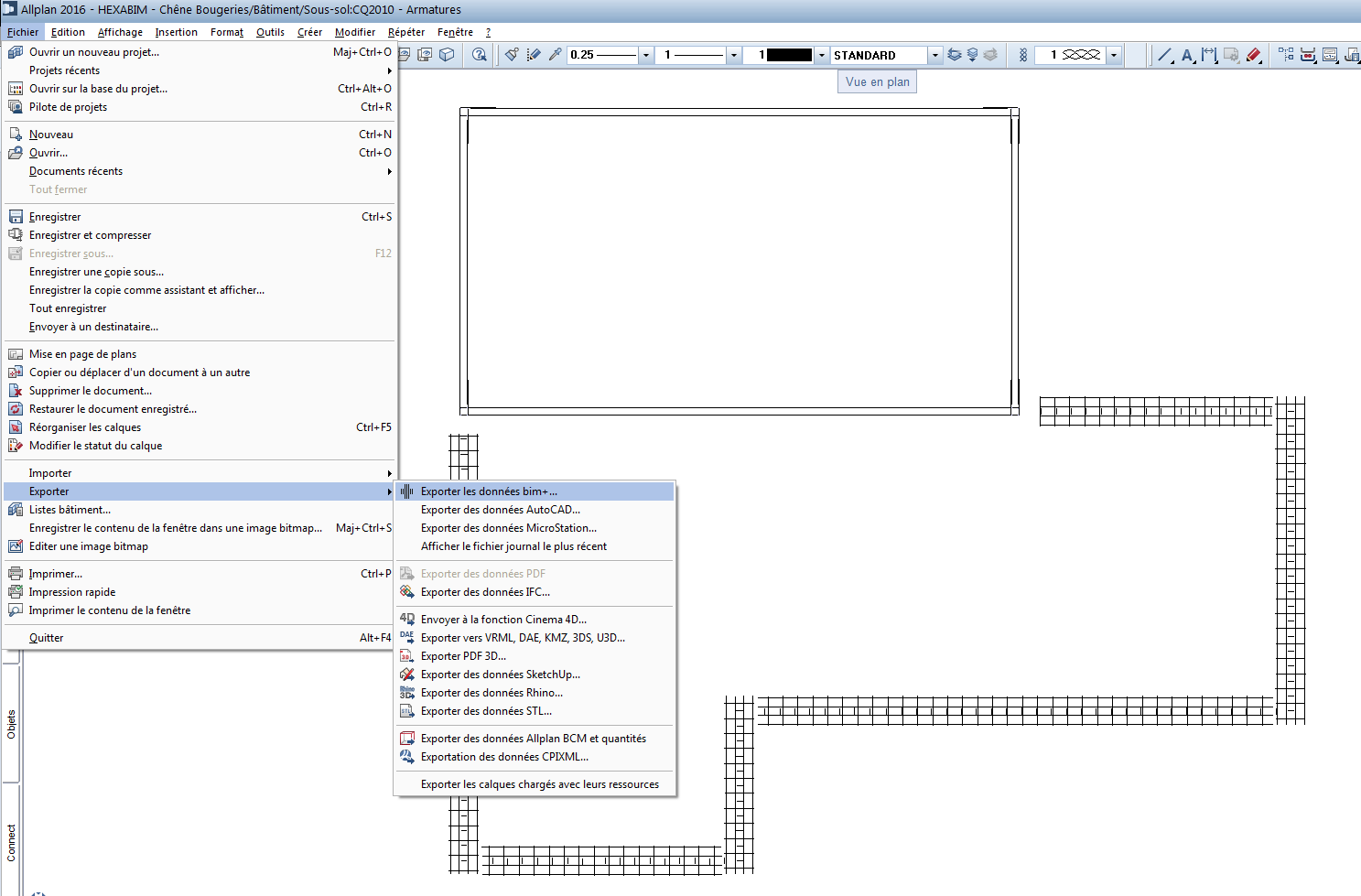The height and width of the screenshot is (896, 1361).
Task: Expand the line type 1 dropdown
Action: tap(733, 55)
